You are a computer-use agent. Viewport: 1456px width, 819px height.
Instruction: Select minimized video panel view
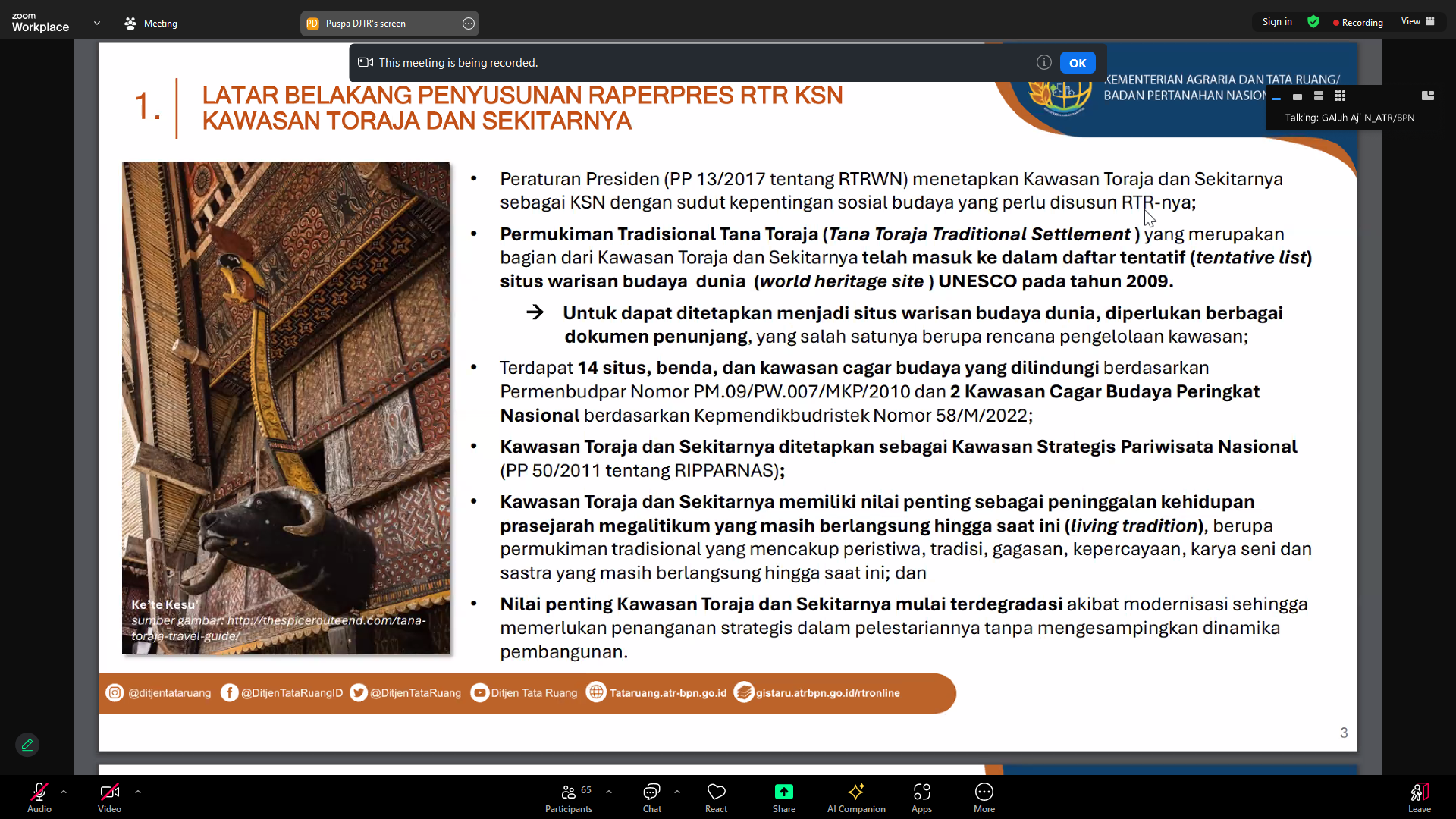click(1276, 97)
